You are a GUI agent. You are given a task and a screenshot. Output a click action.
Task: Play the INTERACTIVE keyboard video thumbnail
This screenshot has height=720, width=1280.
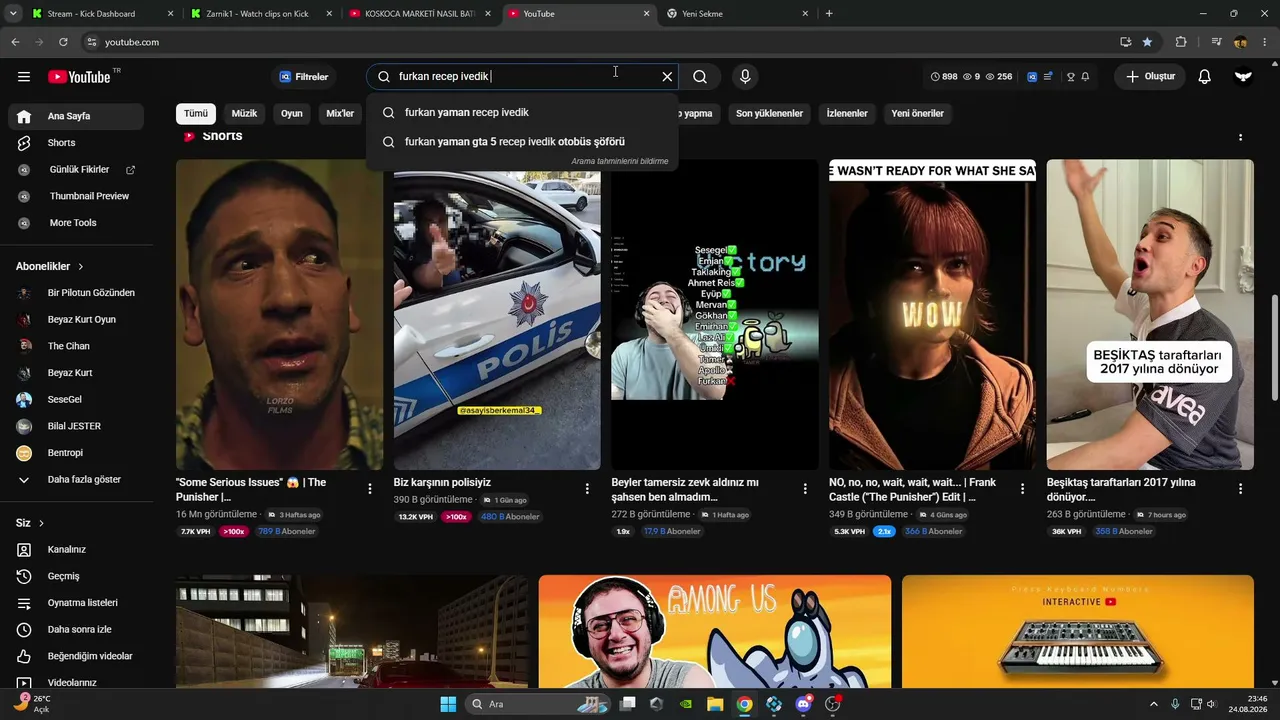(1078, 631)
